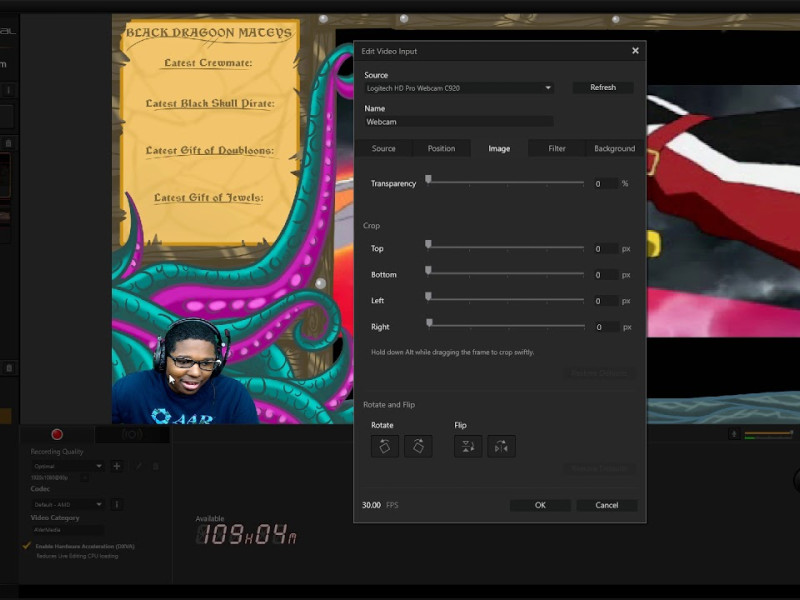800x600 pixels.
Task: Confirm changes with OK button
Action: click(540, 505)
